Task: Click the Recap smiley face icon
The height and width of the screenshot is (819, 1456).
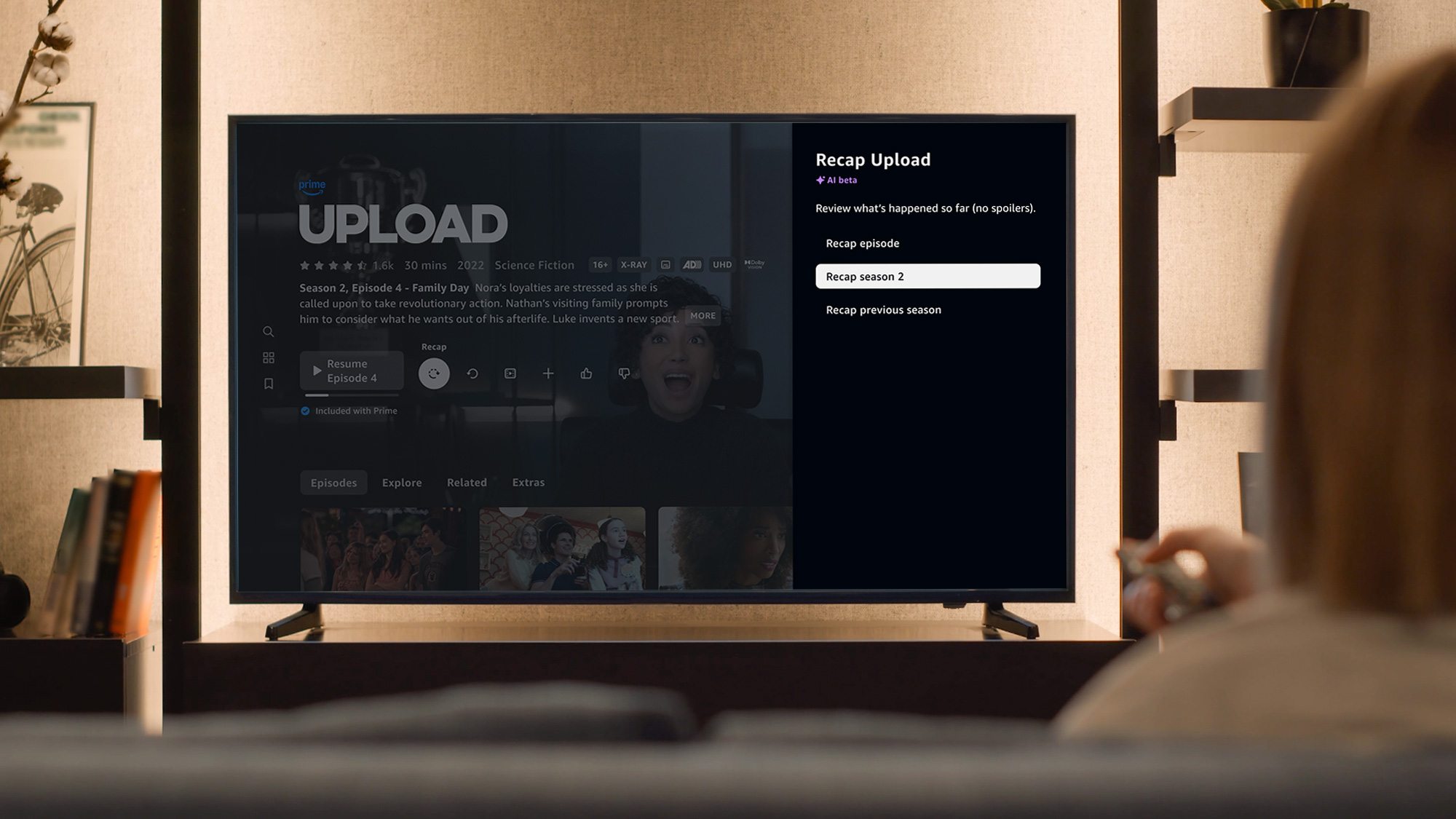Action: 434,372
